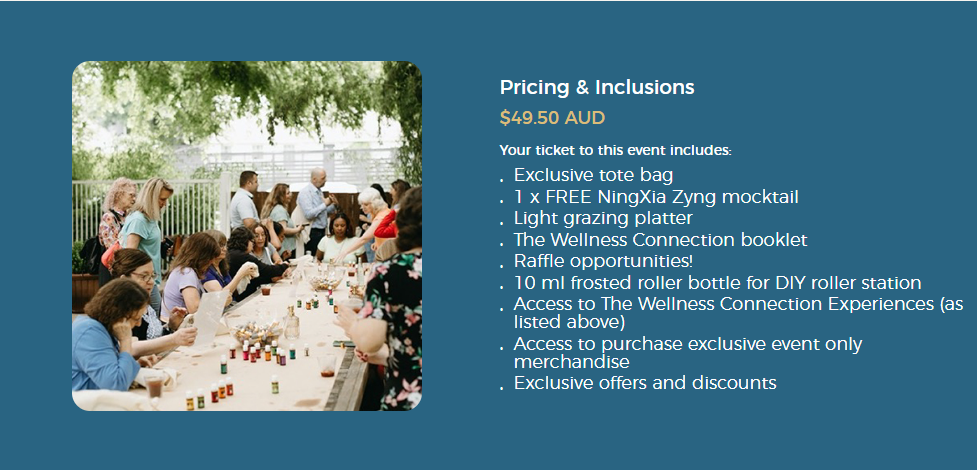Select the "Exclusive offers and discounts" item

pyautogui.click(x=645, y=383)
